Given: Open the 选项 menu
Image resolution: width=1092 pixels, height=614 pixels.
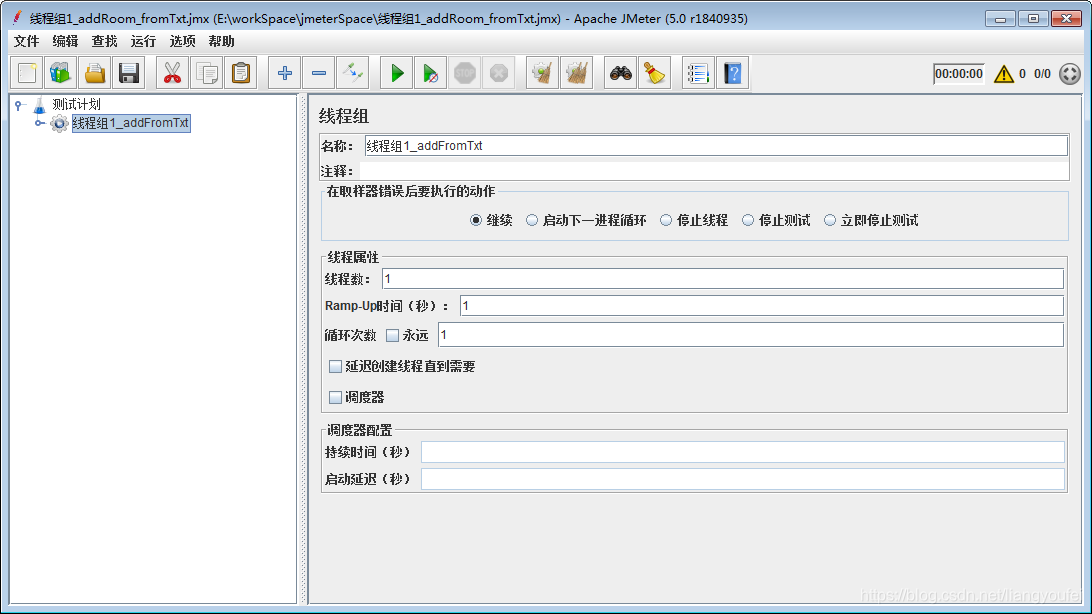Looking at the screenshot, I should 182,41.
